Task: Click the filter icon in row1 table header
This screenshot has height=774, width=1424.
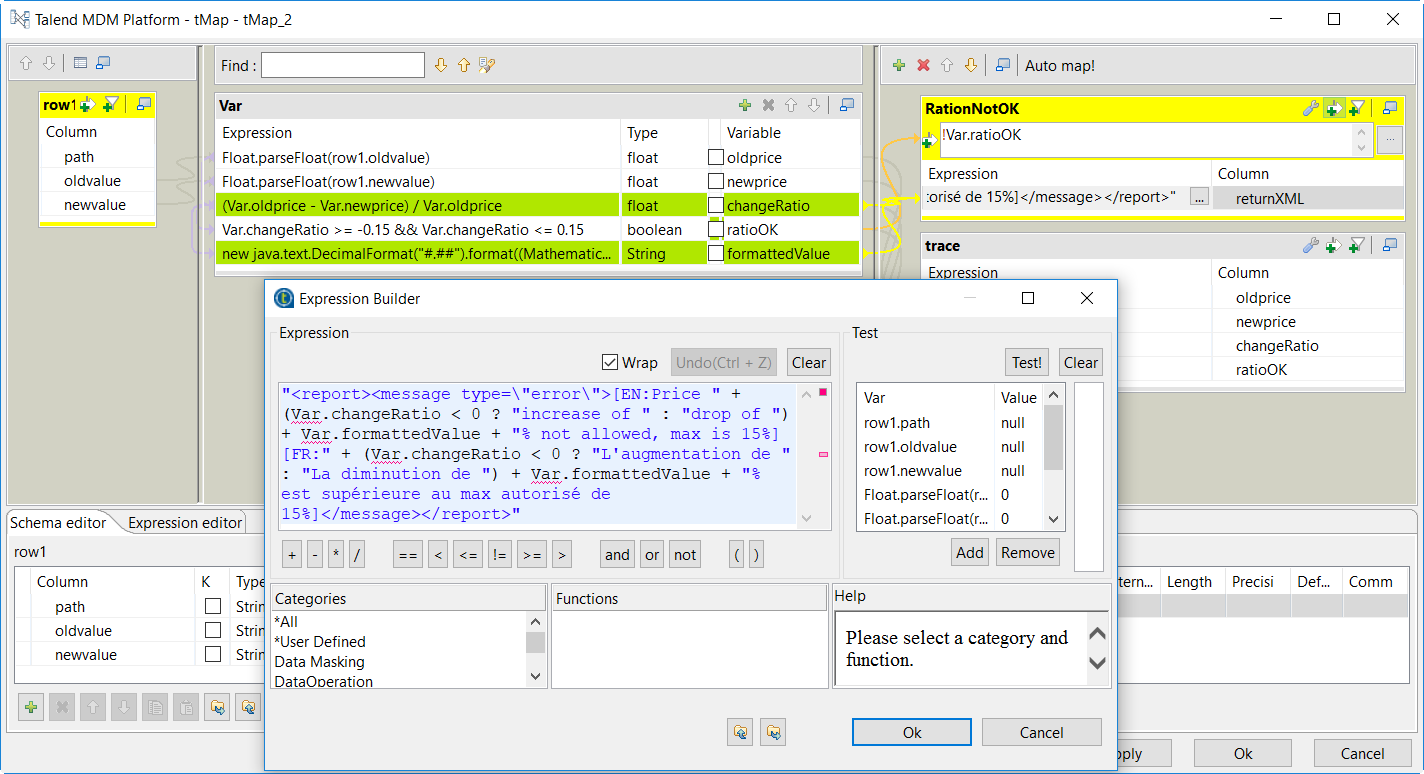Action: click(x=111, y=104)
